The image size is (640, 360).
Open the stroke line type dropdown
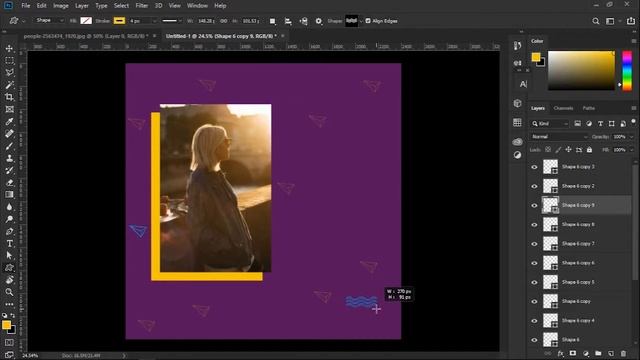171,21
